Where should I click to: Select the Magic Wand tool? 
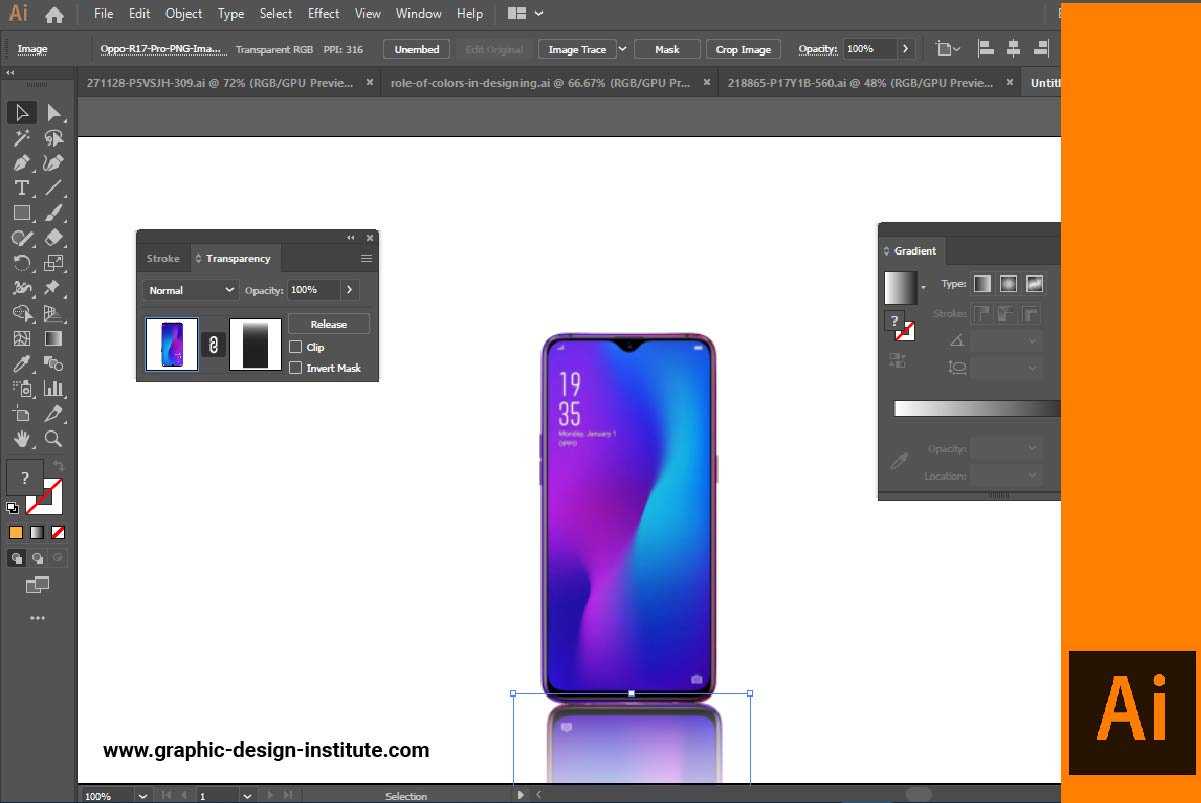tap(22, 138)
